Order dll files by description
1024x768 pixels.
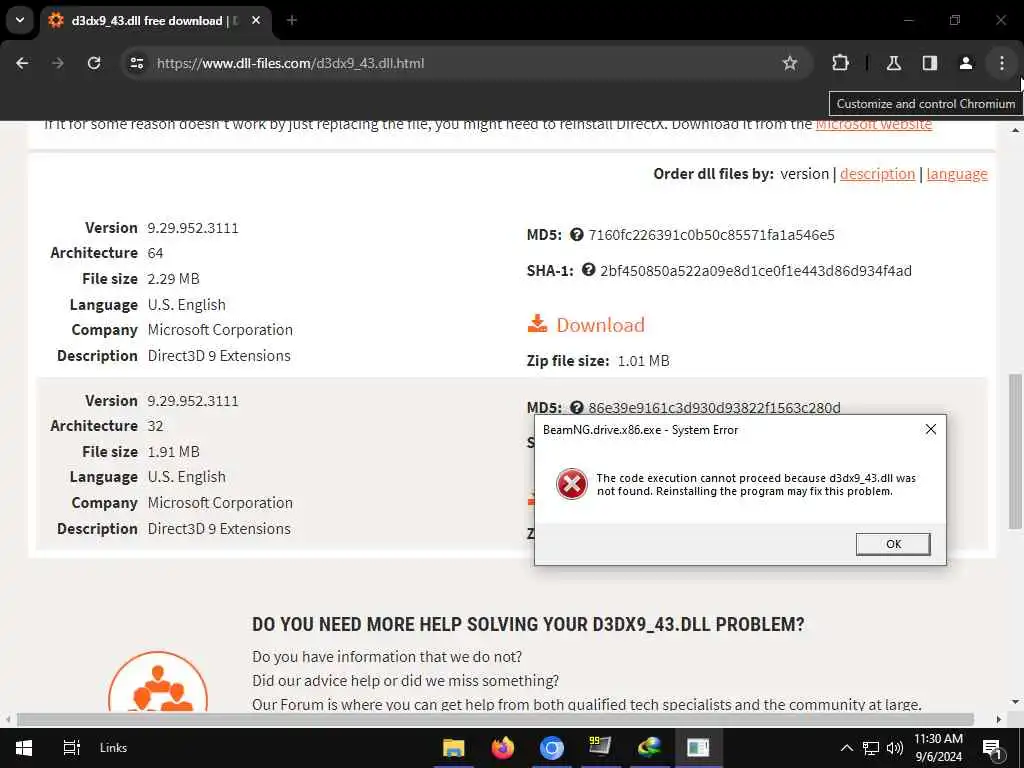tap(877, 174)
